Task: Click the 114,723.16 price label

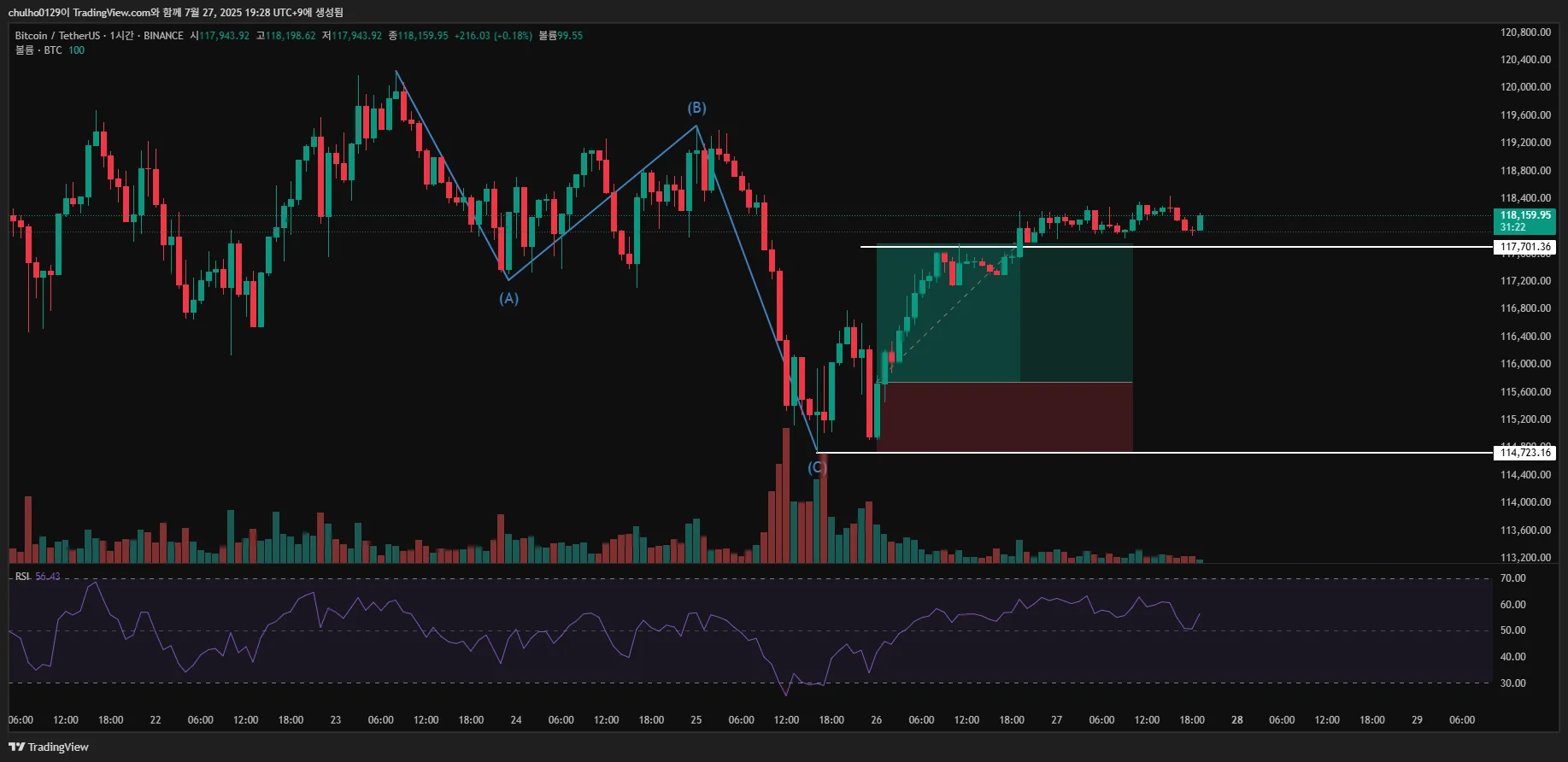Action: pos(1525,453)
